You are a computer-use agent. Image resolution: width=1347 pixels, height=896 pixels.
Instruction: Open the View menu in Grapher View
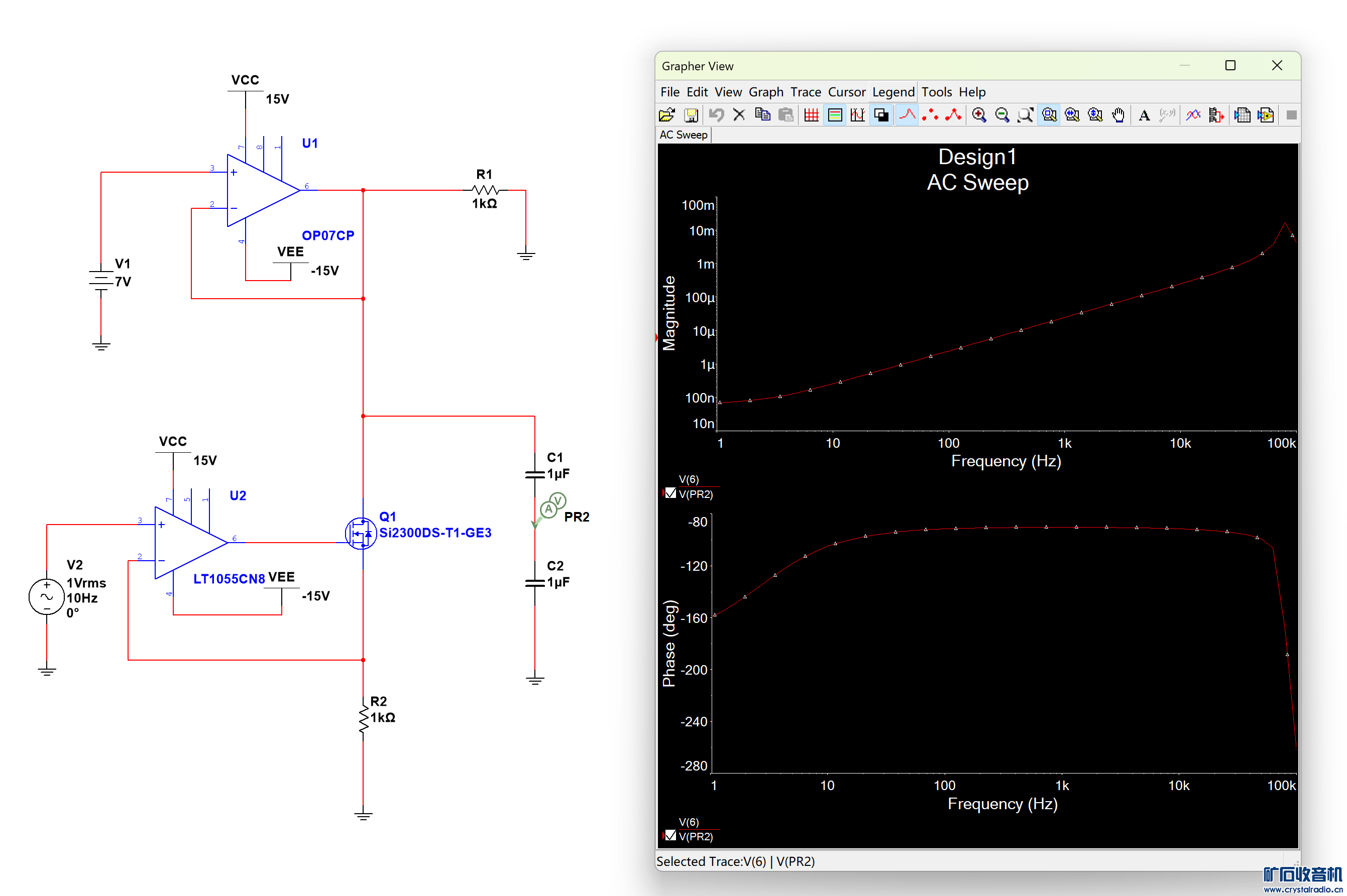click(x=728, y=92)
